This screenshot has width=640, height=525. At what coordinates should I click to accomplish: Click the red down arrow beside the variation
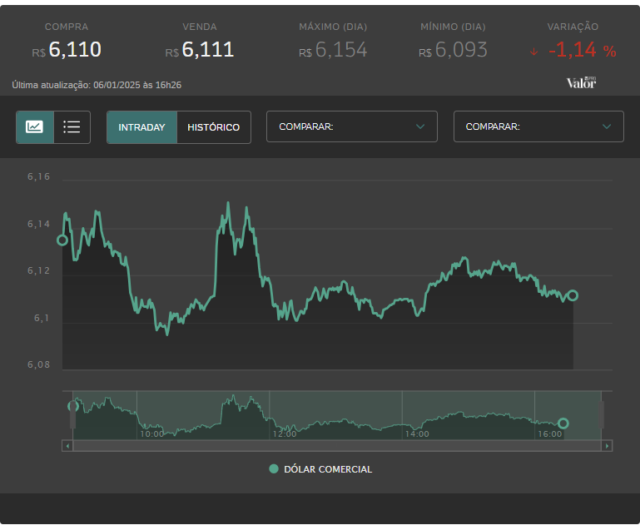[x=533, y=52]
